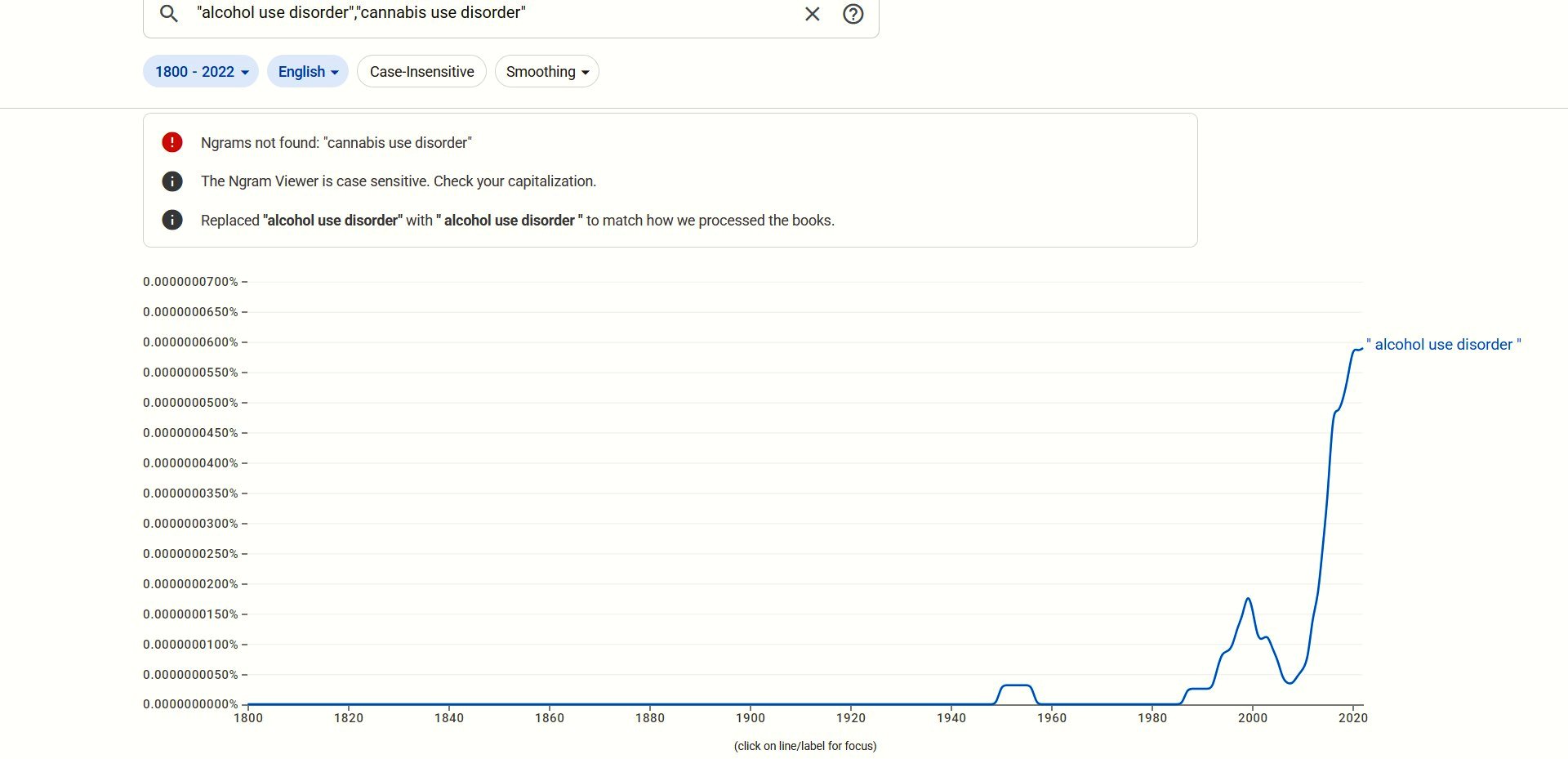Click info icon beside Replaced ngram notice
1568x759 pixels.
172,220
